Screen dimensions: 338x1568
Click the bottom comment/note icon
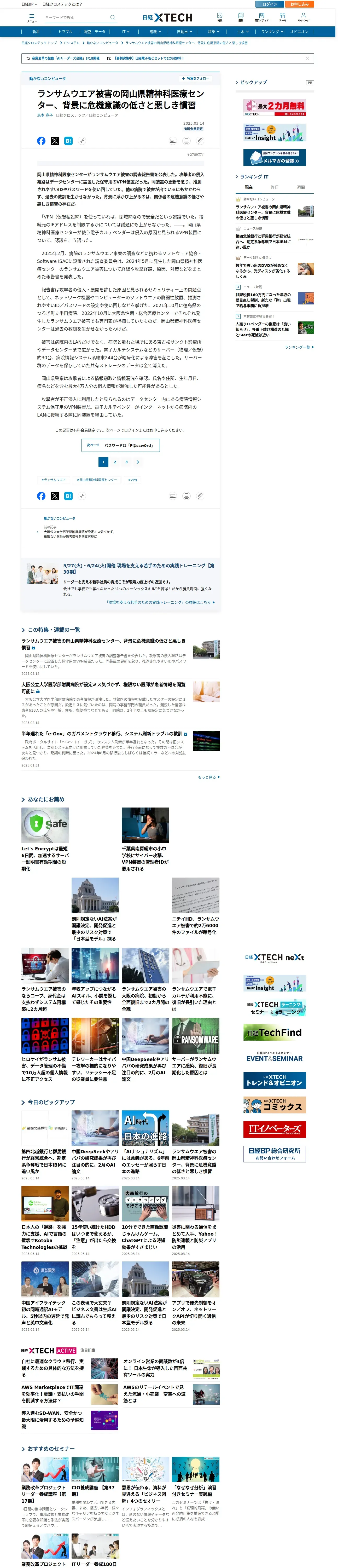pos(173,496)
